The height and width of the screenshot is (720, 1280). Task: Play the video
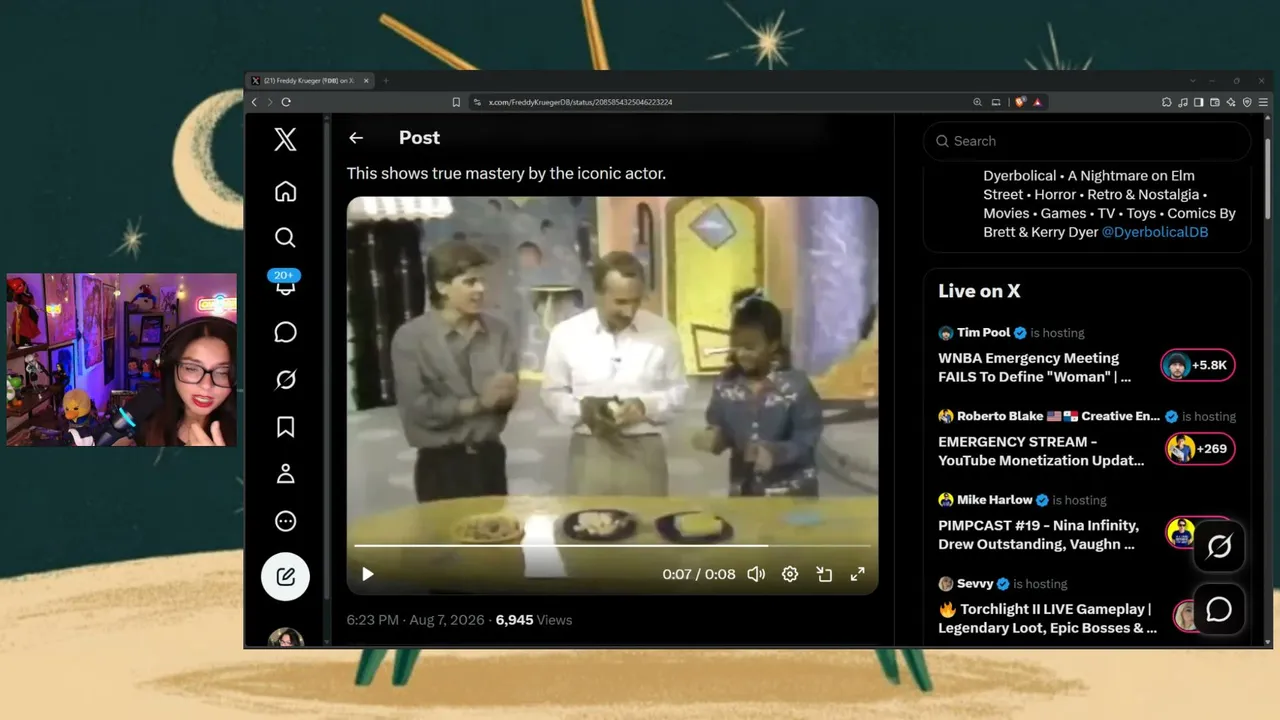coord(367,574)
